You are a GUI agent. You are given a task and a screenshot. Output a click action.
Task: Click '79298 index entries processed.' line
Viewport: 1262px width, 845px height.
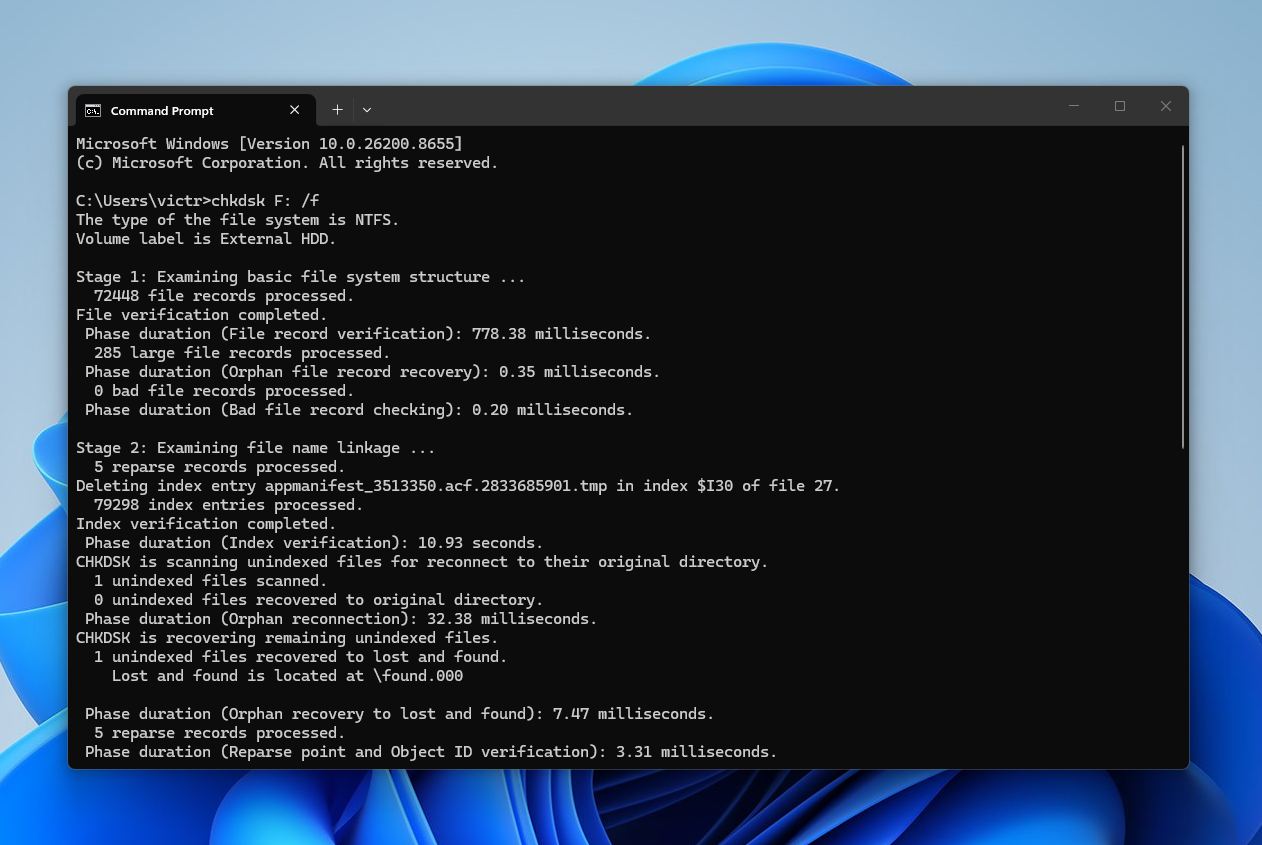229,505
